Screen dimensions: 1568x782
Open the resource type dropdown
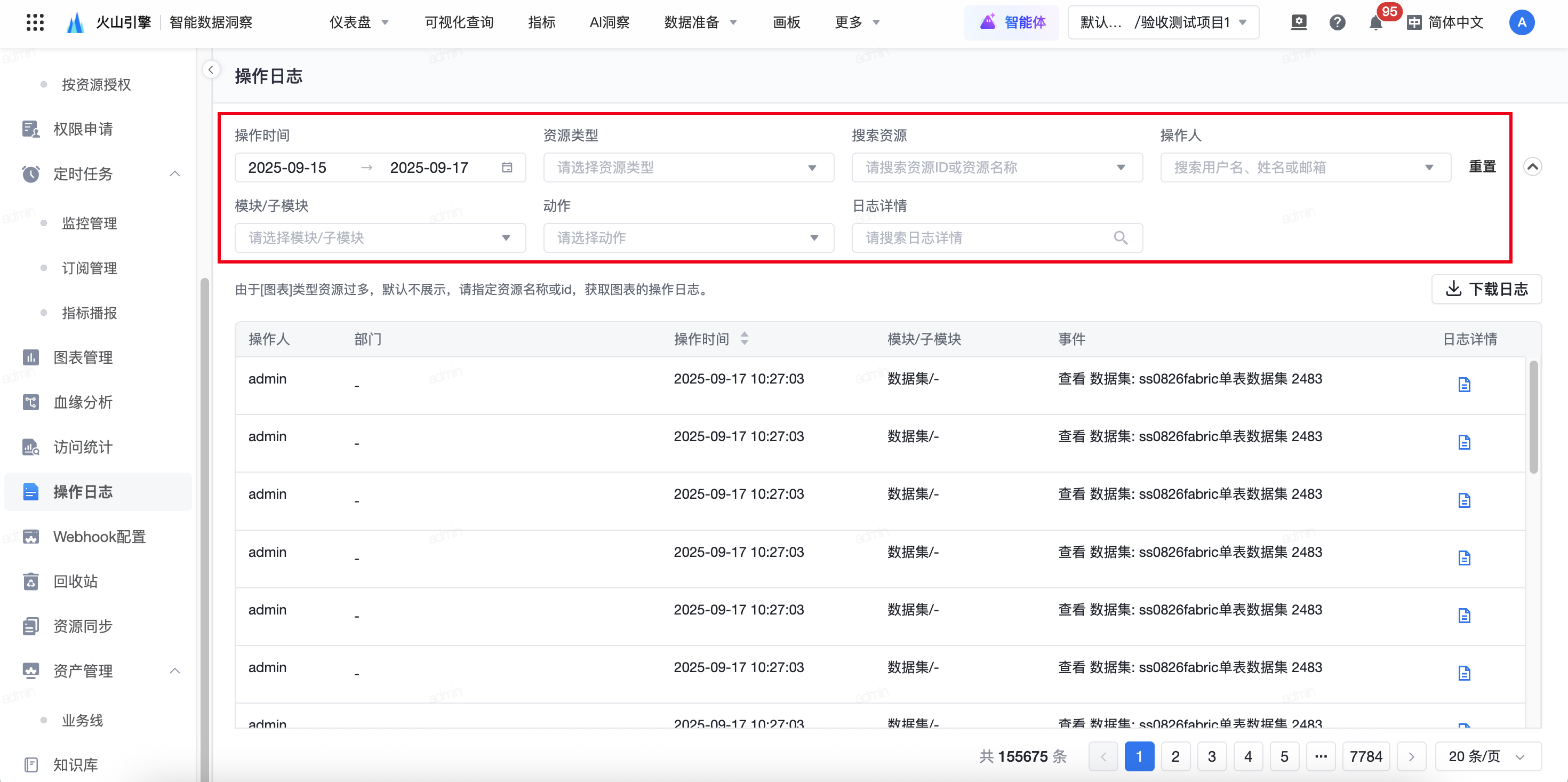(688, 167)
